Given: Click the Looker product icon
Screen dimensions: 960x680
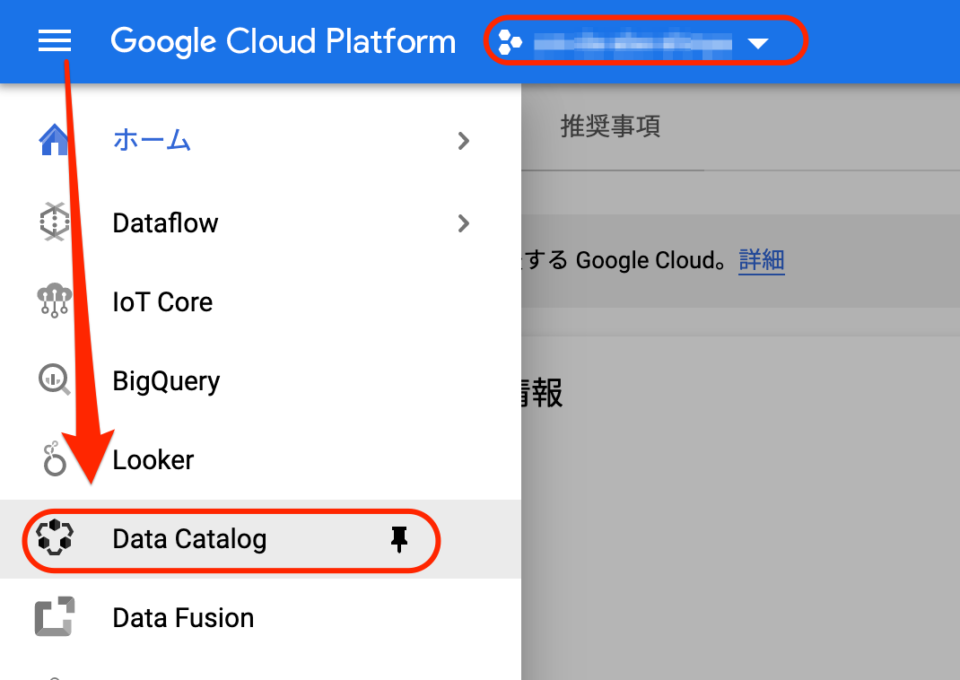Looking at the screenshot, I should (x=54, y=460).
